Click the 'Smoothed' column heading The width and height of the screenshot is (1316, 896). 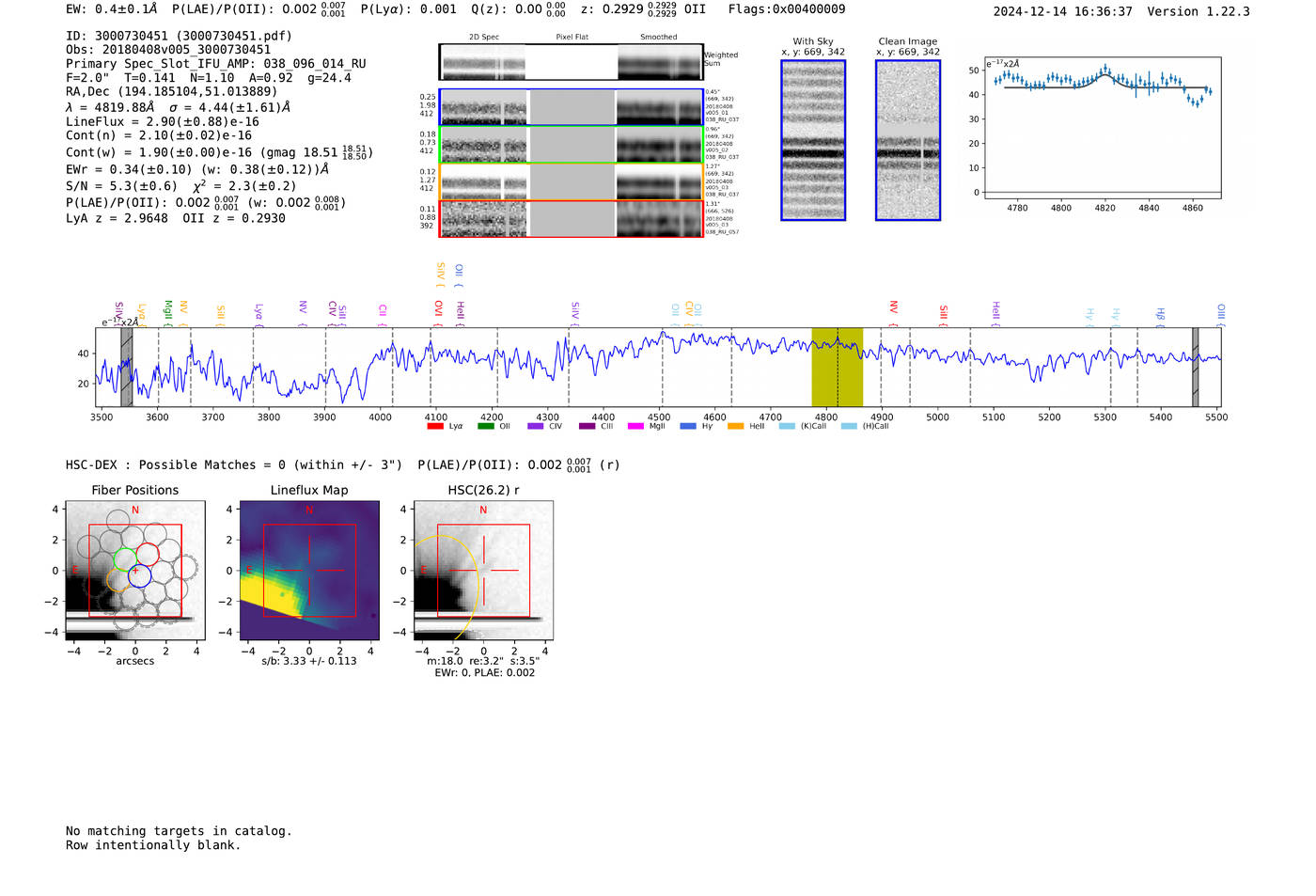pyautogui.click(x=659, y=37)
